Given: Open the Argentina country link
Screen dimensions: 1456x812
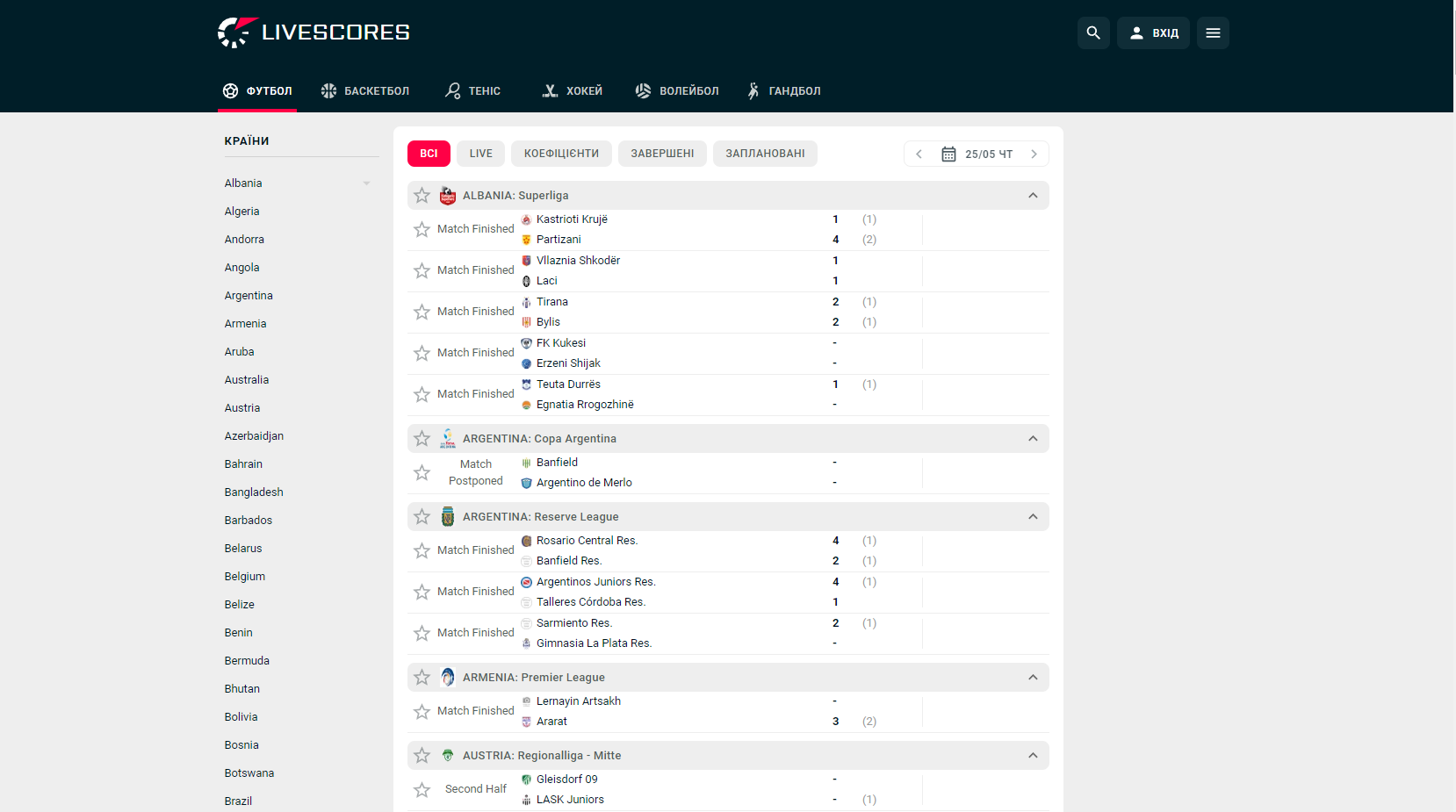Looking at the screenshot, I should pos(249,296).
